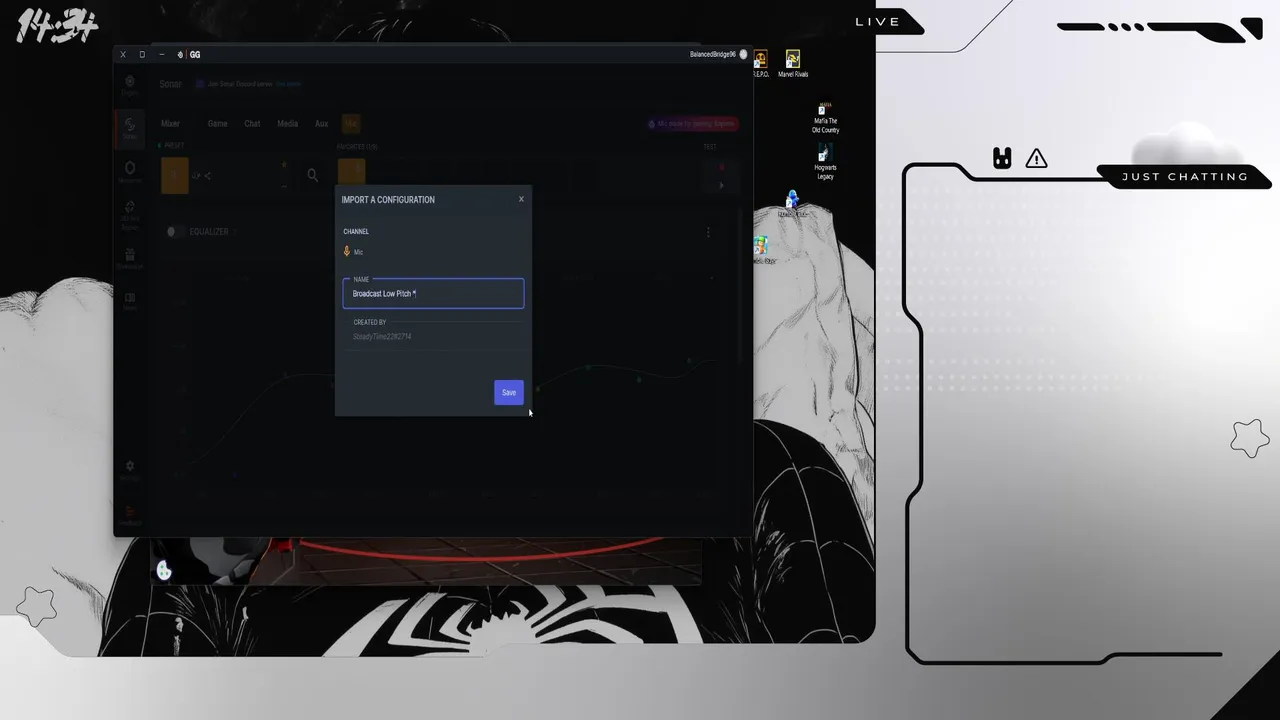This screenshot has width=1280, height=720.
Task: Open Mafia The Old Country shortcut
Action: click(825, 118)
